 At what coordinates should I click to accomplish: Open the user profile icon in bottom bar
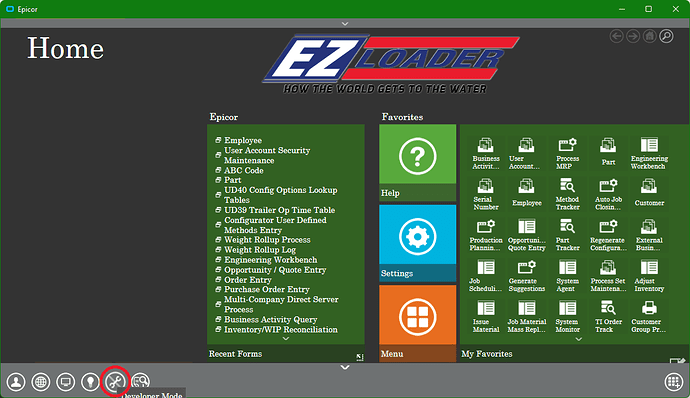(x=16, y=381)
